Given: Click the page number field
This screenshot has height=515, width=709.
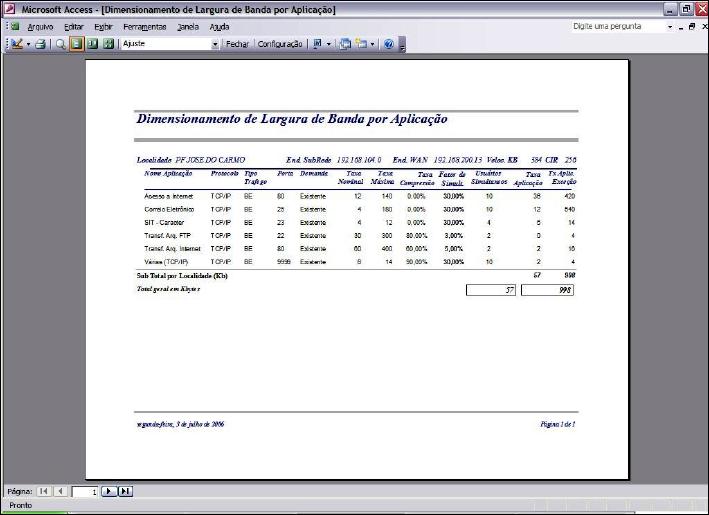Looking at the screenshot, I should (x=85, y=491).
